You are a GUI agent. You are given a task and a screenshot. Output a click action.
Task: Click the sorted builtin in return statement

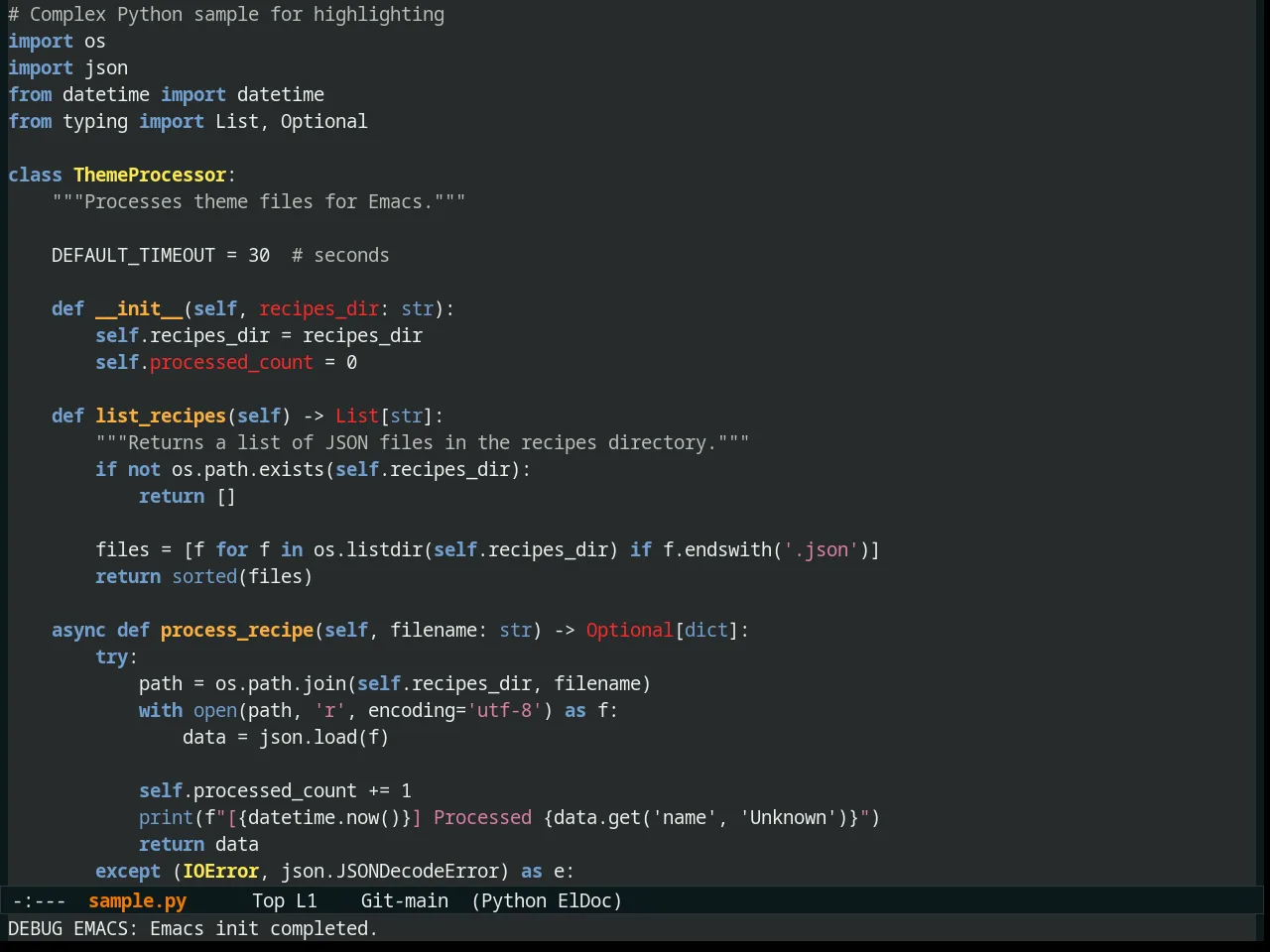[x=204, y=576]
